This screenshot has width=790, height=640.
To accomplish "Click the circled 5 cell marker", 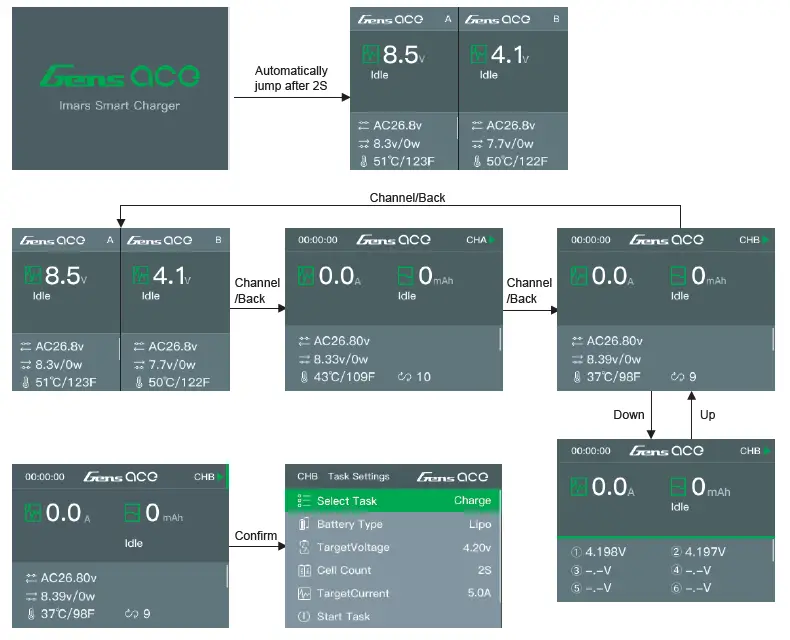I will (x=576, y=588).
